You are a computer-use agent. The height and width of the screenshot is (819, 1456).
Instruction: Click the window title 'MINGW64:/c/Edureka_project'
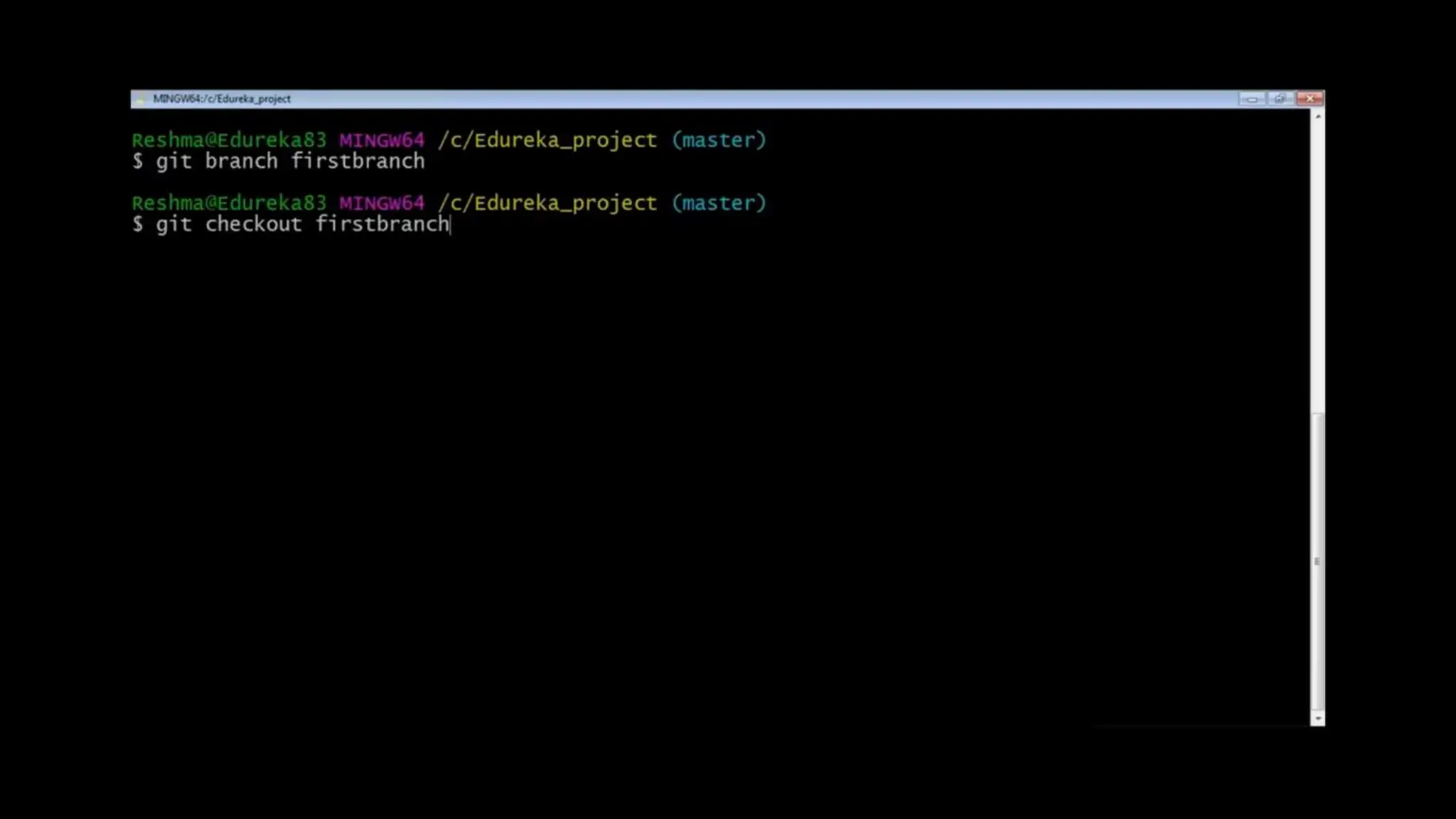point(222,99)
